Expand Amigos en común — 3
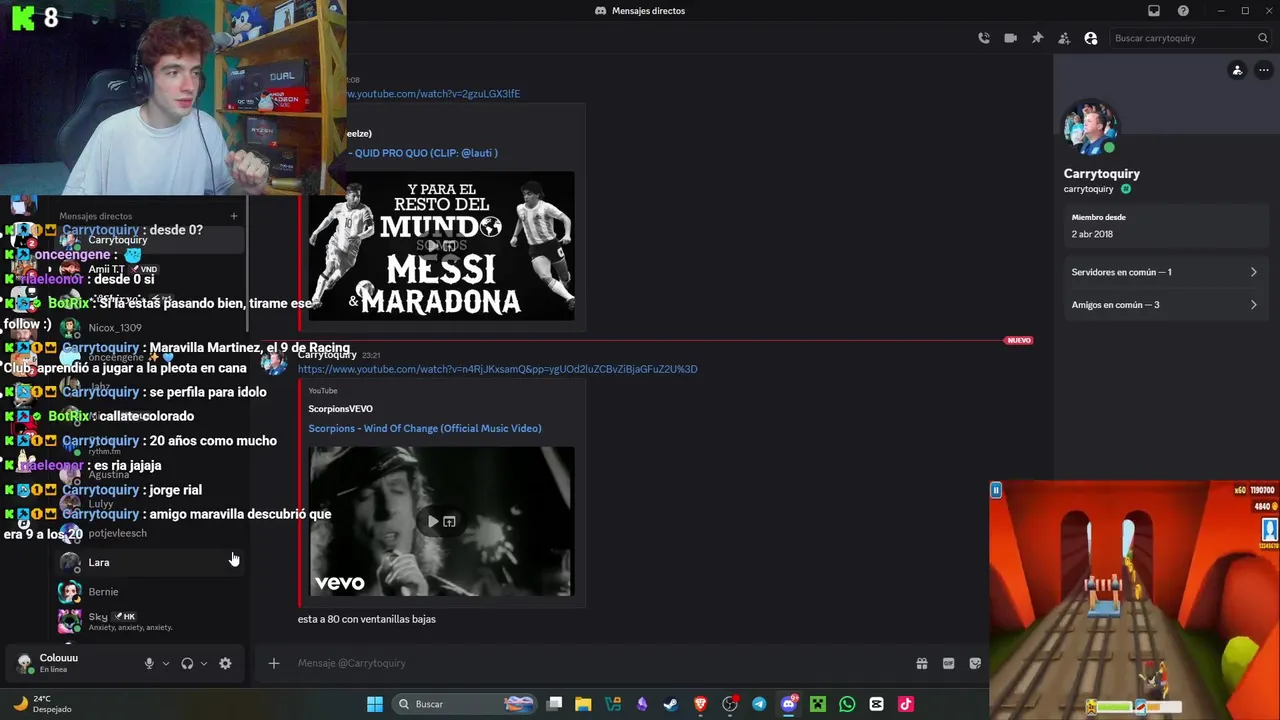 click(1164, 305)
